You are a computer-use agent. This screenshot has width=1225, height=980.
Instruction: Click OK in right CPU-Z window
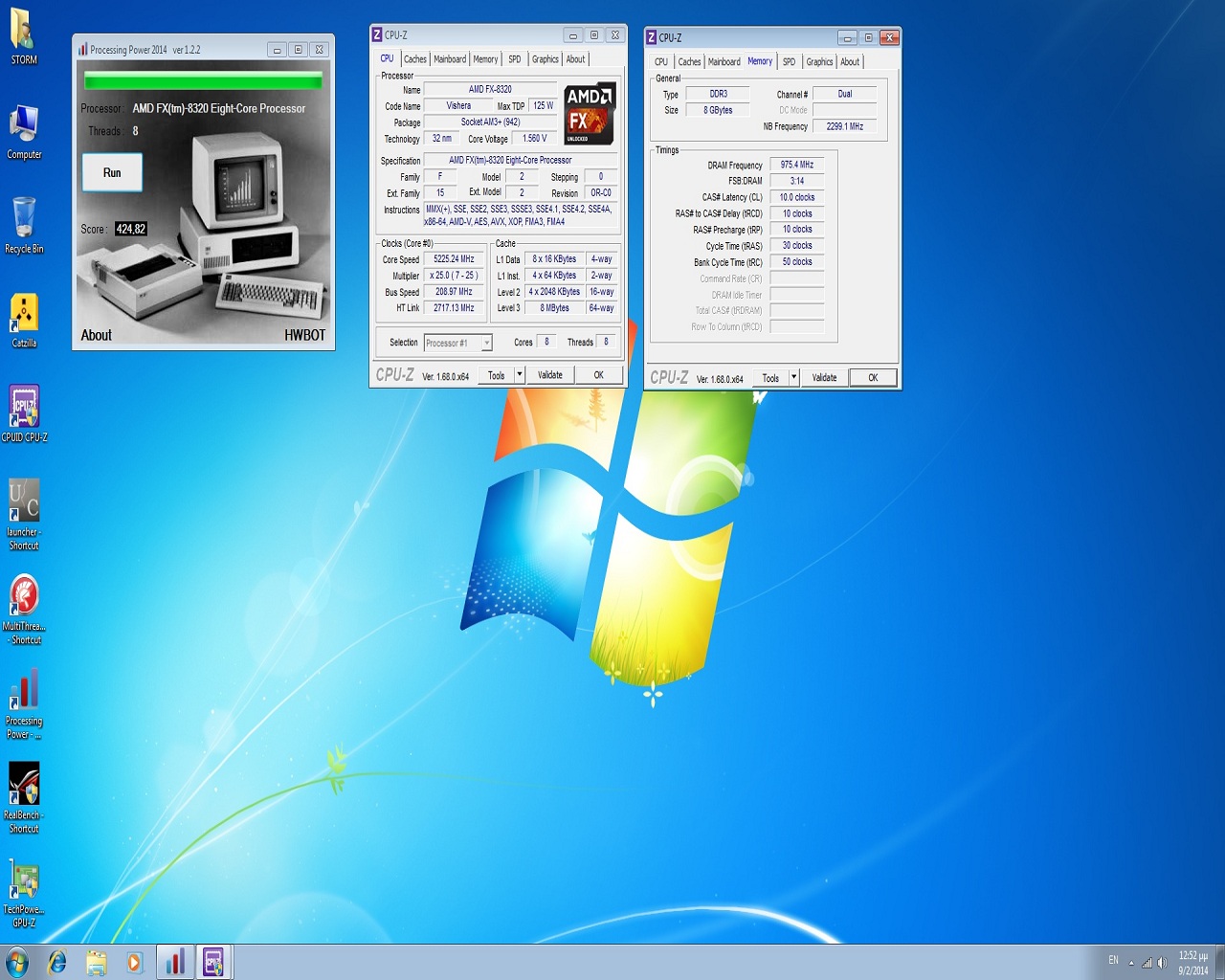coord(873,378)
